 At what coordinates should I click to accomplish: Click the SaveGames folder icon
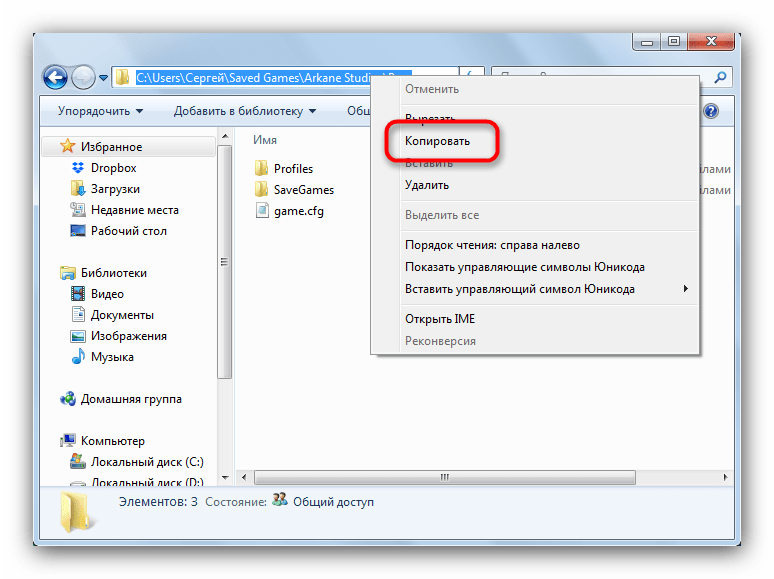pyautogui.click(x=262, y=189)
